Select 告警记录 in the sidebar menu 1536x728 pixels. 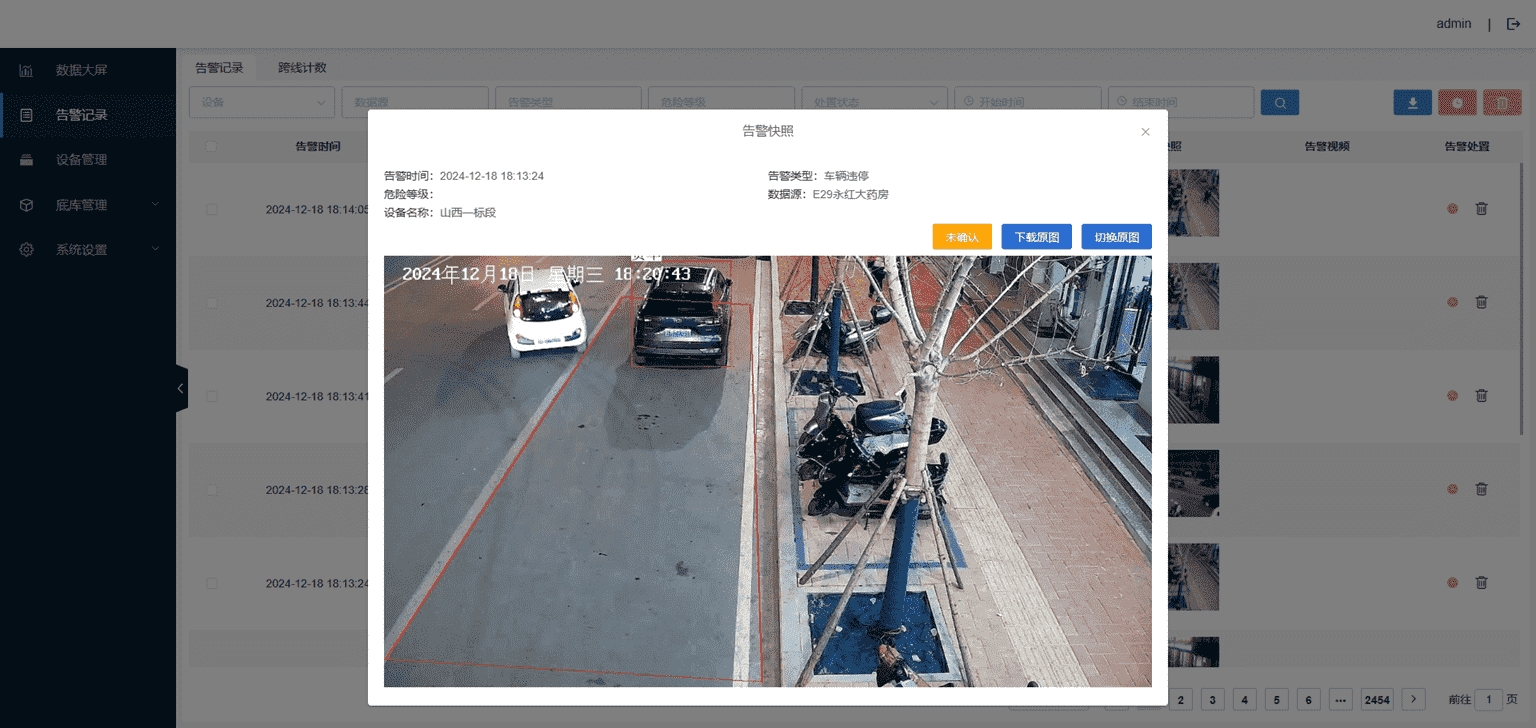click(82, 115)
